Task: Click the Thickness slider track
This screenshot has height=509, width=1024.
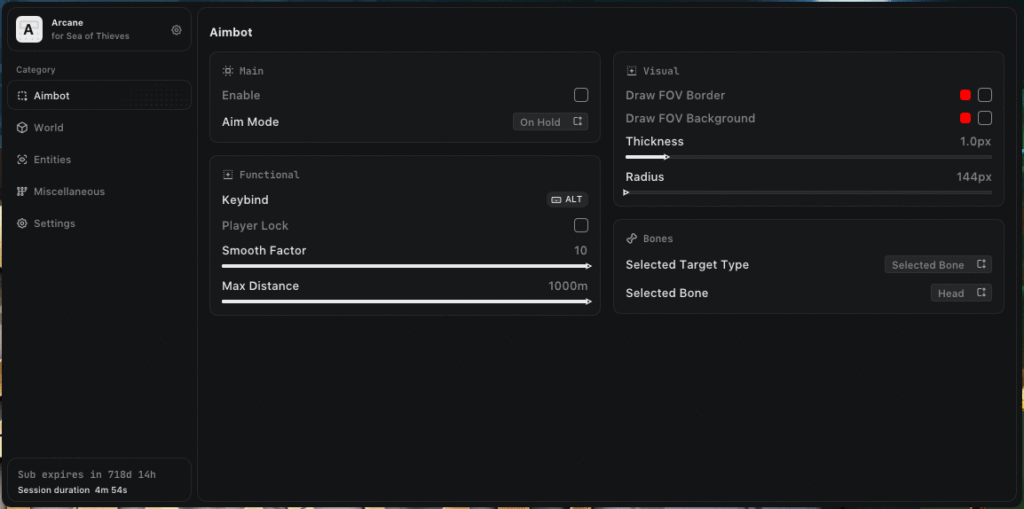Action: [808, 157]
